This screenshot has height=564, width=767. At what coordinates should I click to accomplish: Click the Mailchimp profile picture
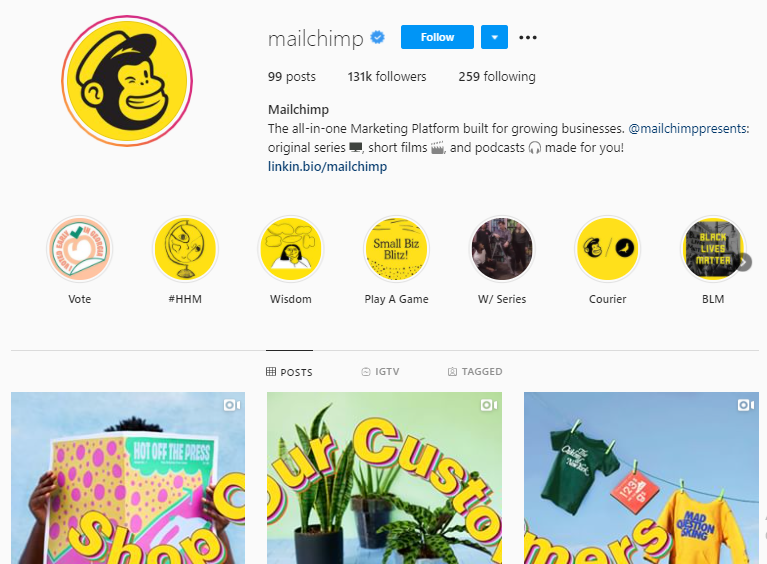[x=127, y=81]
